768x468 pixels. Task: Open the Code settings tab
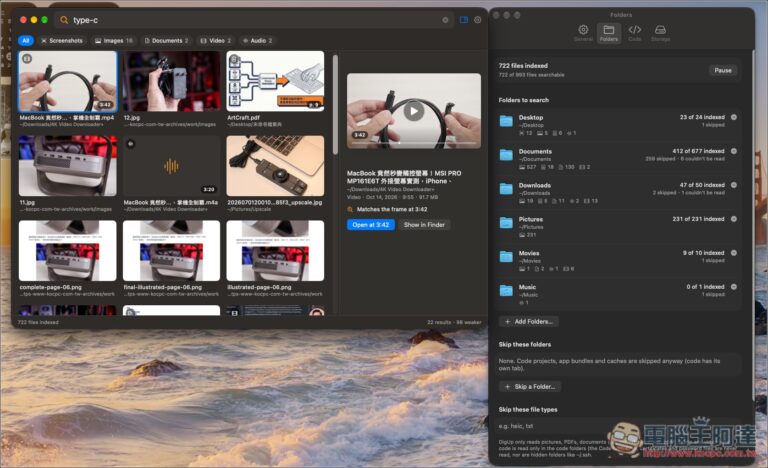click(635, 33)
